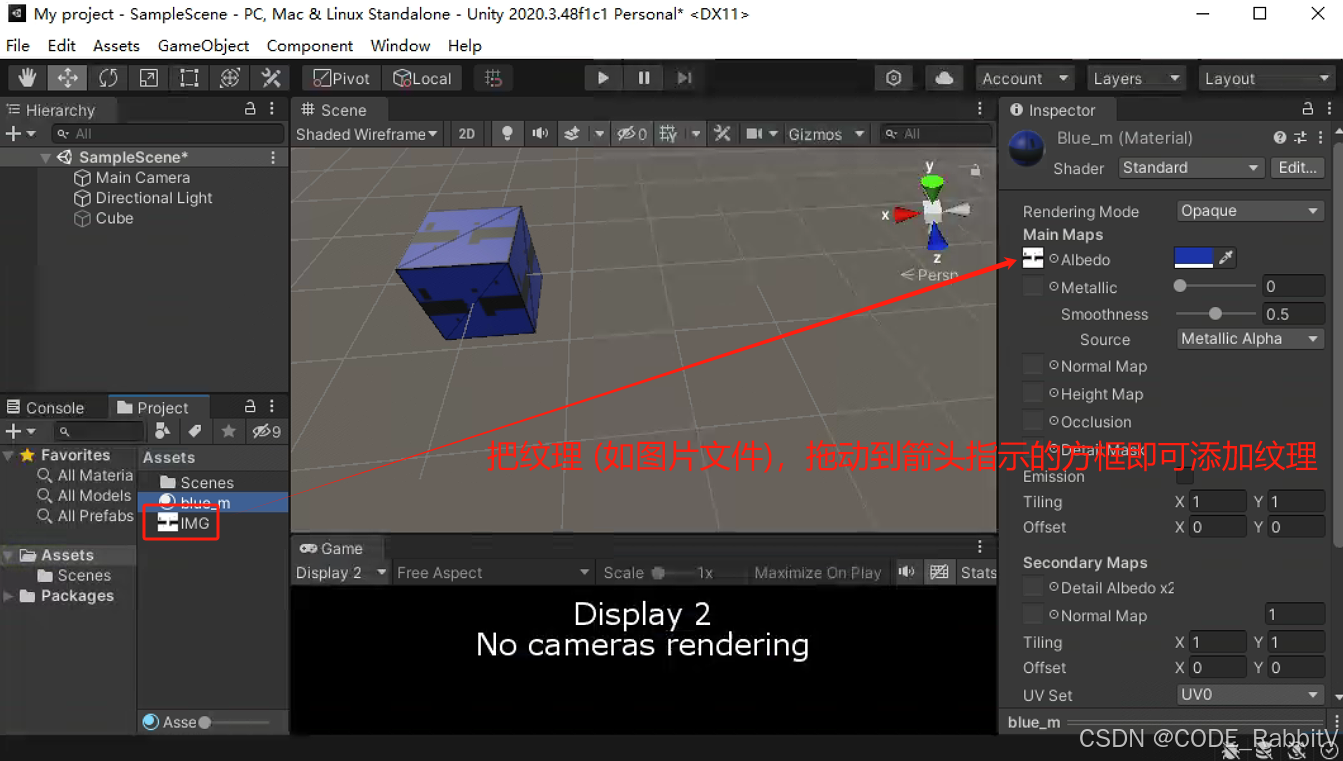Viewport: 1343px width, 761px height.
Task: Open the cloud services icon
Action: pyautogui.click(x=944, y=78)
